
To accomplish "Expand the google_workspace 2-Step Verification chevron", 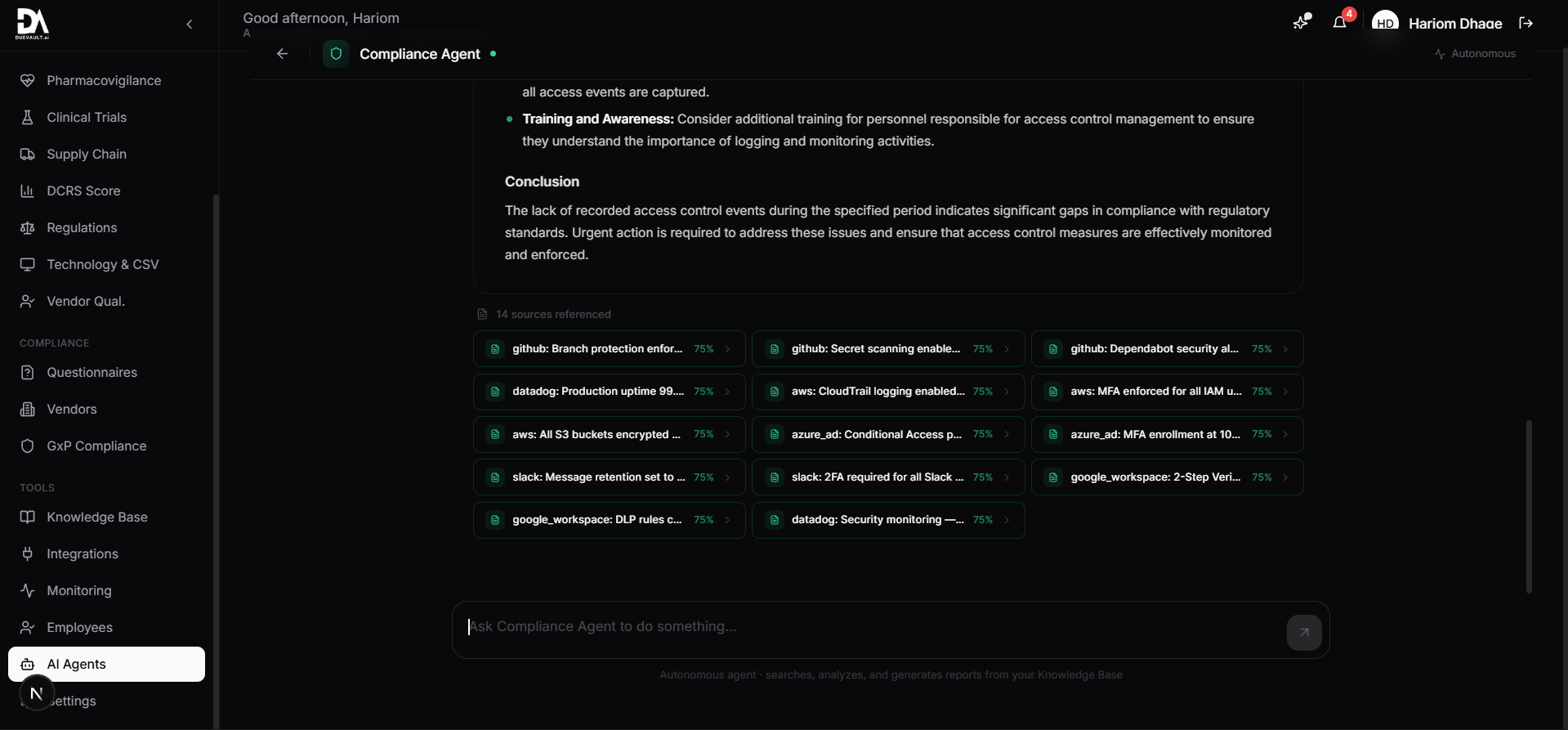I will tap(1285, 477).
